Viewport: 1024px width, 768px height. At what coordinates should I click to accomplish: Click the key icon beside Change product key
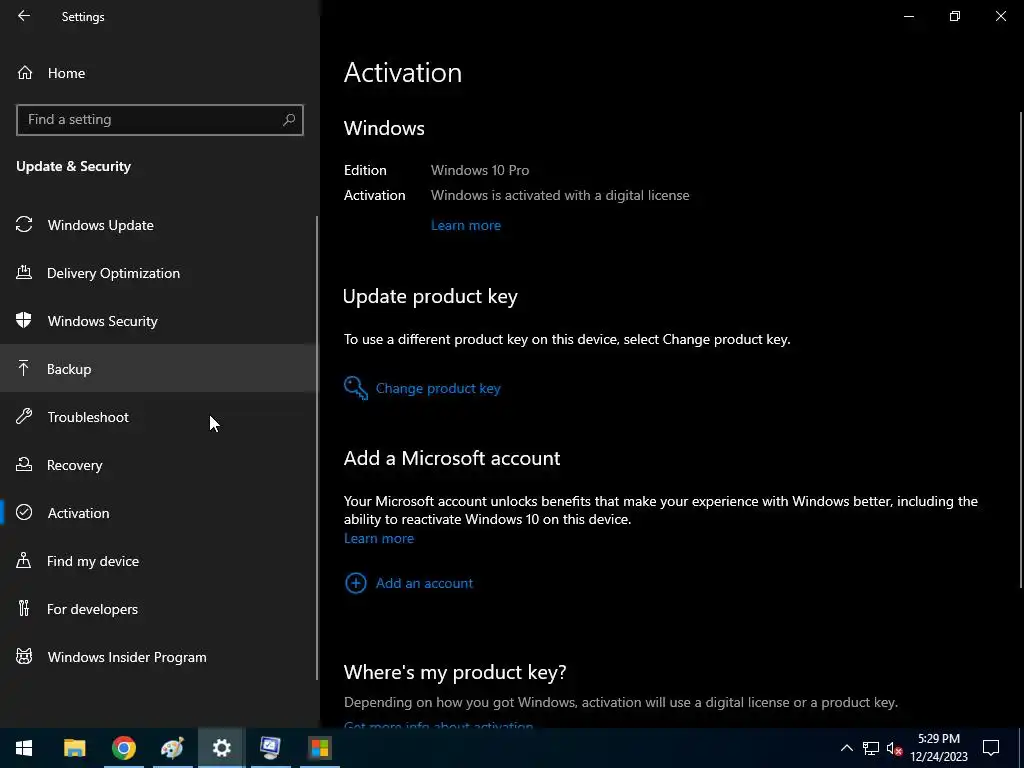coord(356,388)
